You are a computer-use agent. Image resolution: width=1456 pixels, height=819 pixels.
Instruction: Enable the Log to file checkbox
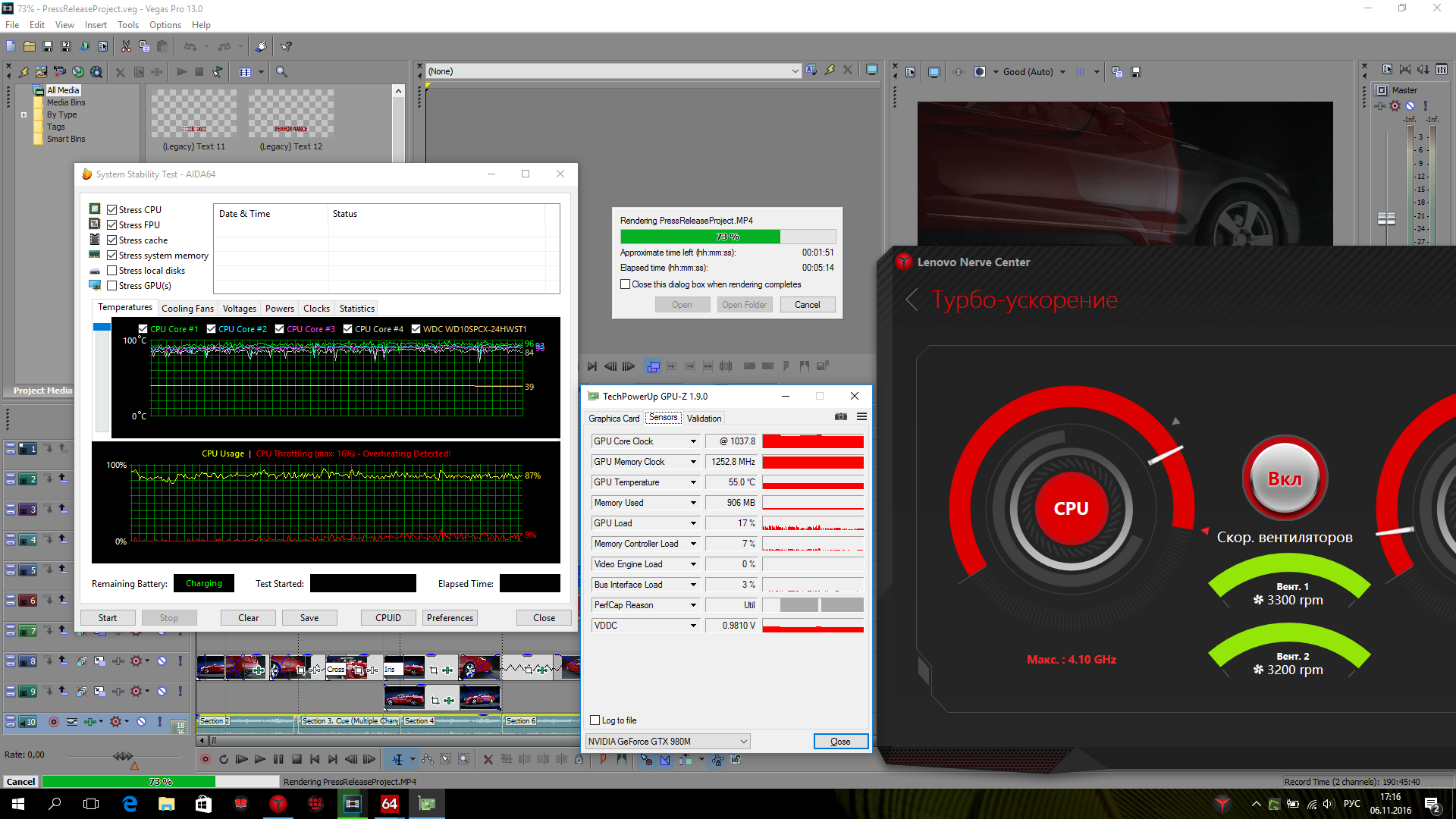coord(595,720)
